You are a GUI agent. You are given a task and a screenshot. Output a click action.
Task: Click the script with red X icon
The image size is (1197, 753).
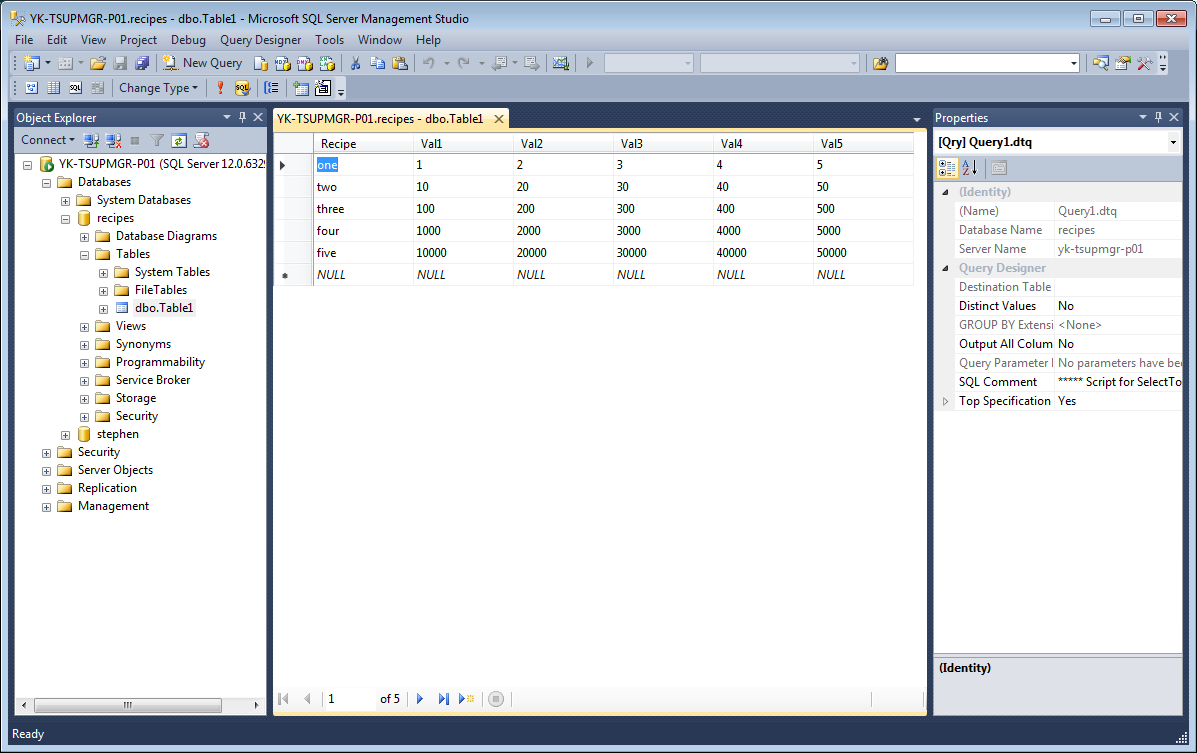click(201, 141)
